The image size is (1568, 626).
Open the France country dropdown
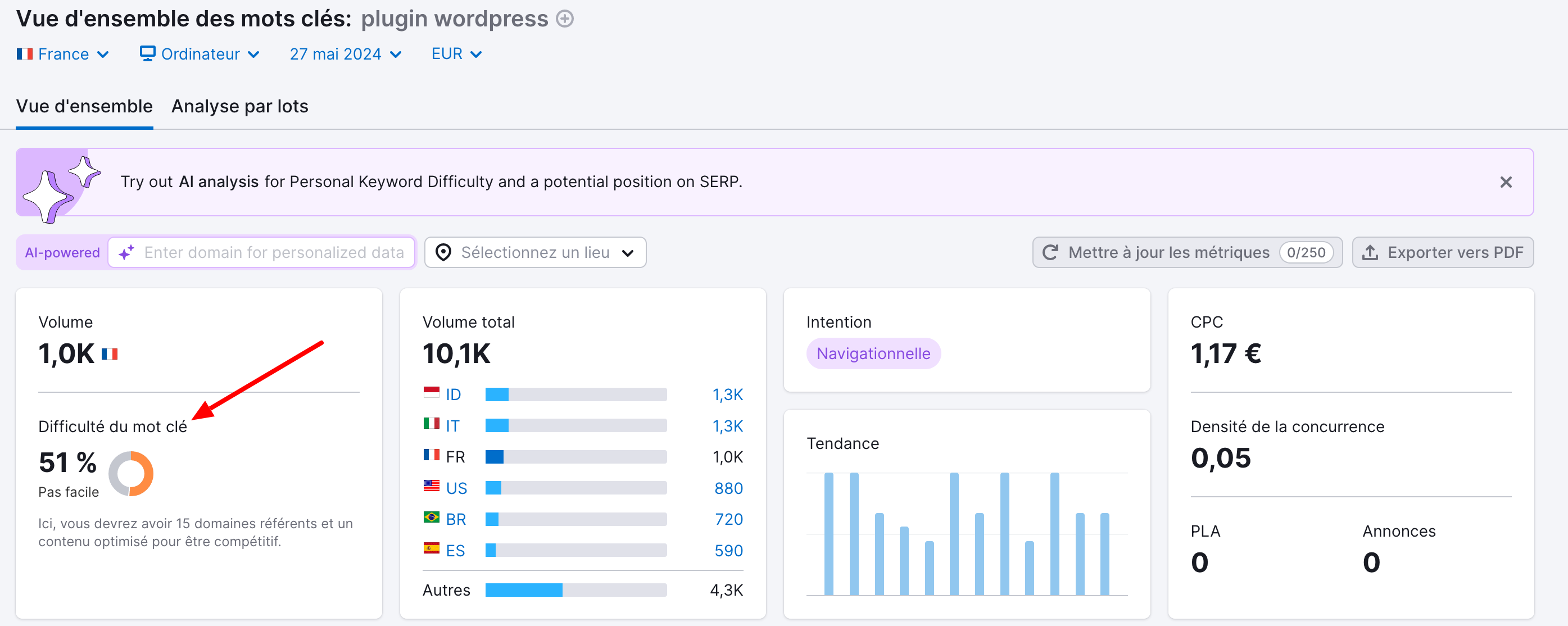click(x=63, y=54)
